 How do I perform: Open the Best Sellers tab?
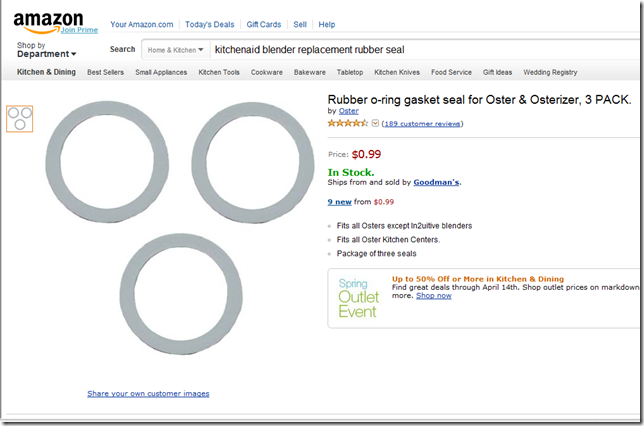(106, 72)
